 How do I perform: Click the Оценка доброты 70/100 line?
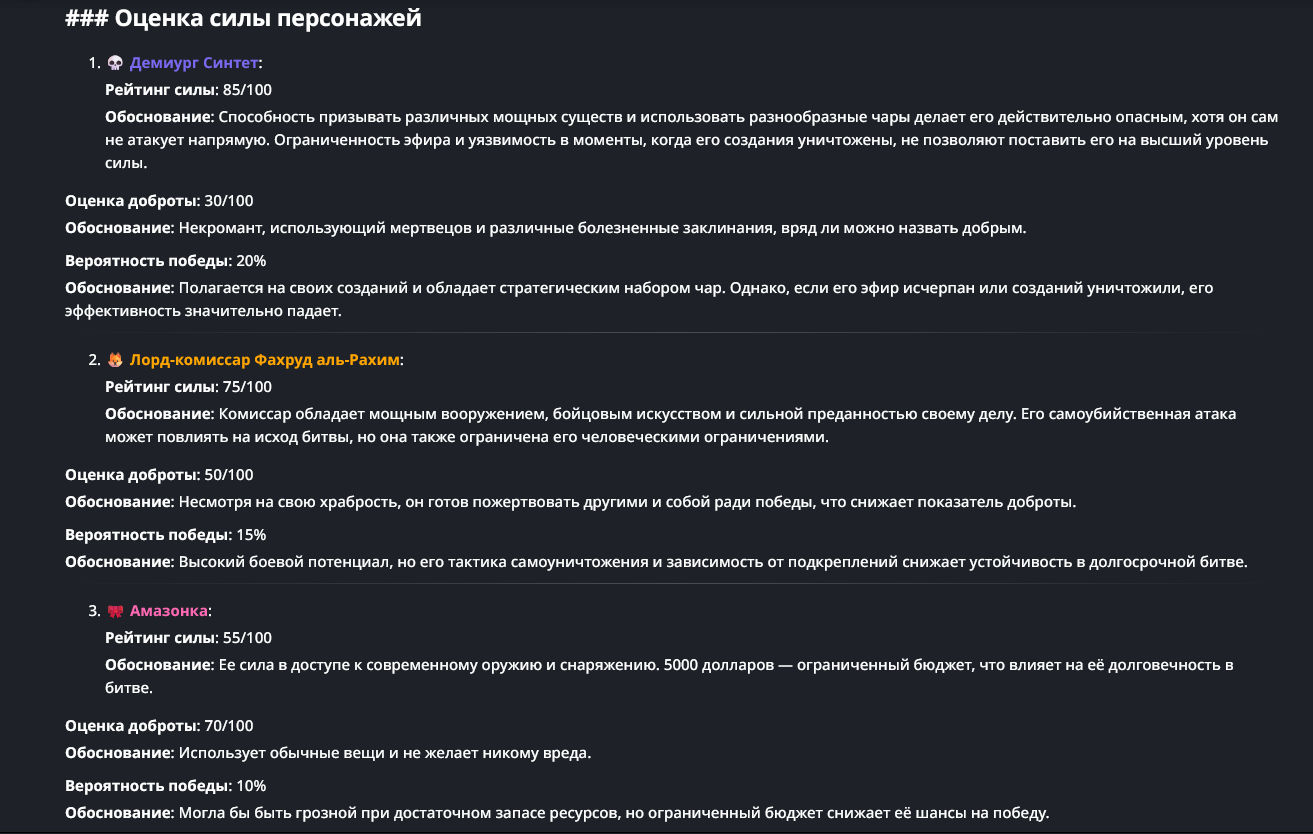[x=159, y=726]
